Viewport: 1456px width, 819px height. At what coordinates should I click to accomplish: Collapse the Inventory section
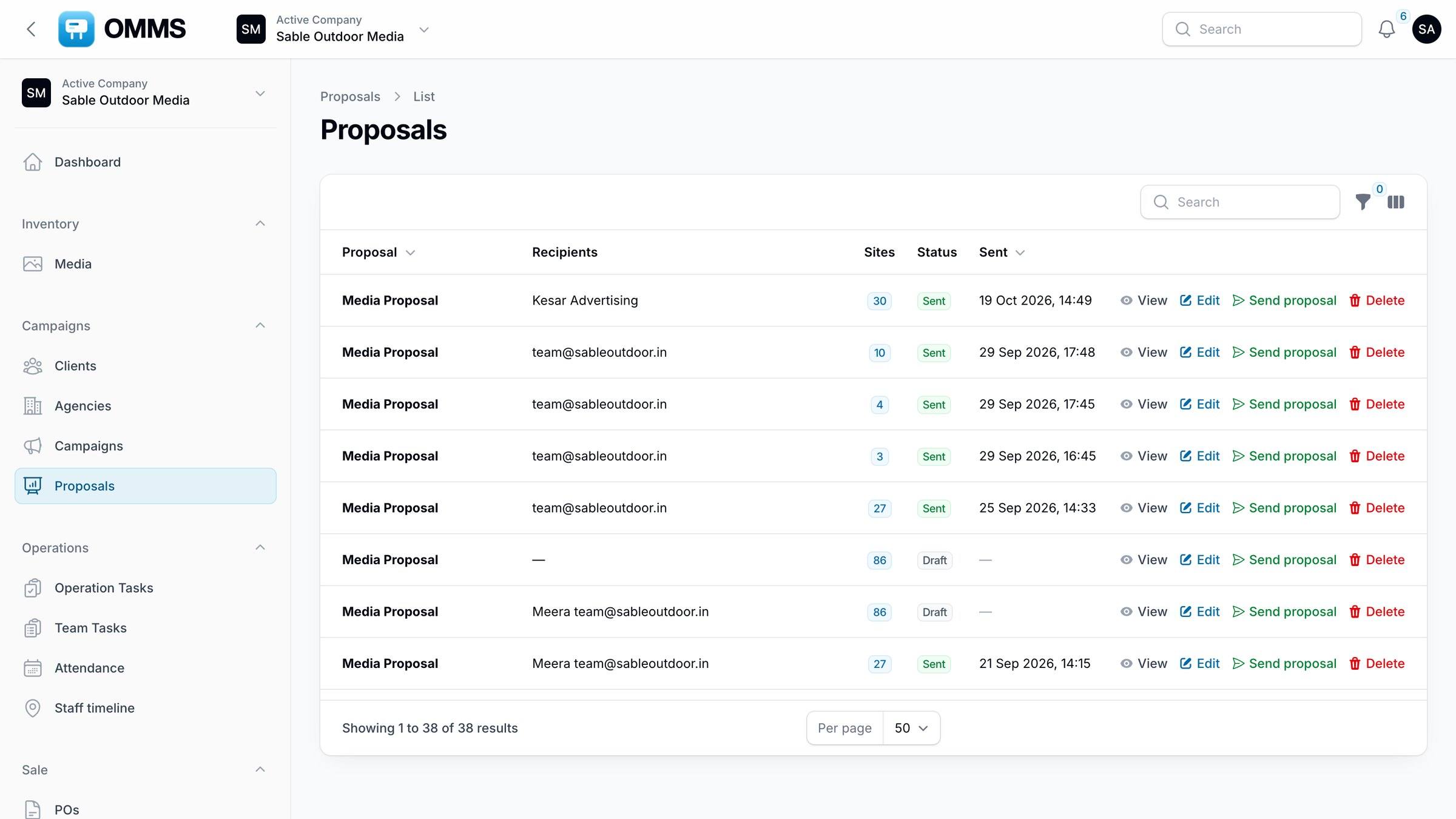(260, 223)
